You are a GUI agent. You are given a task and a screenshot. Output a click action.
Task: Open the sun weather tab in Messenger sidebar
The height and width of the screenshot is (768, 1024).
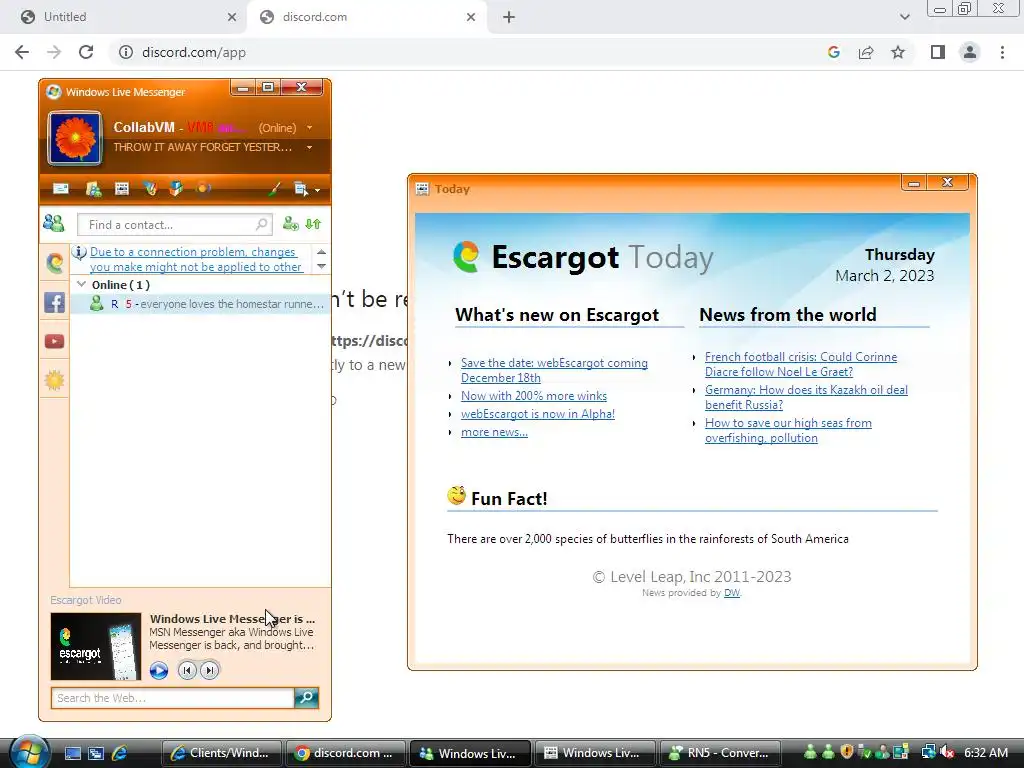(x=54, y=380)
